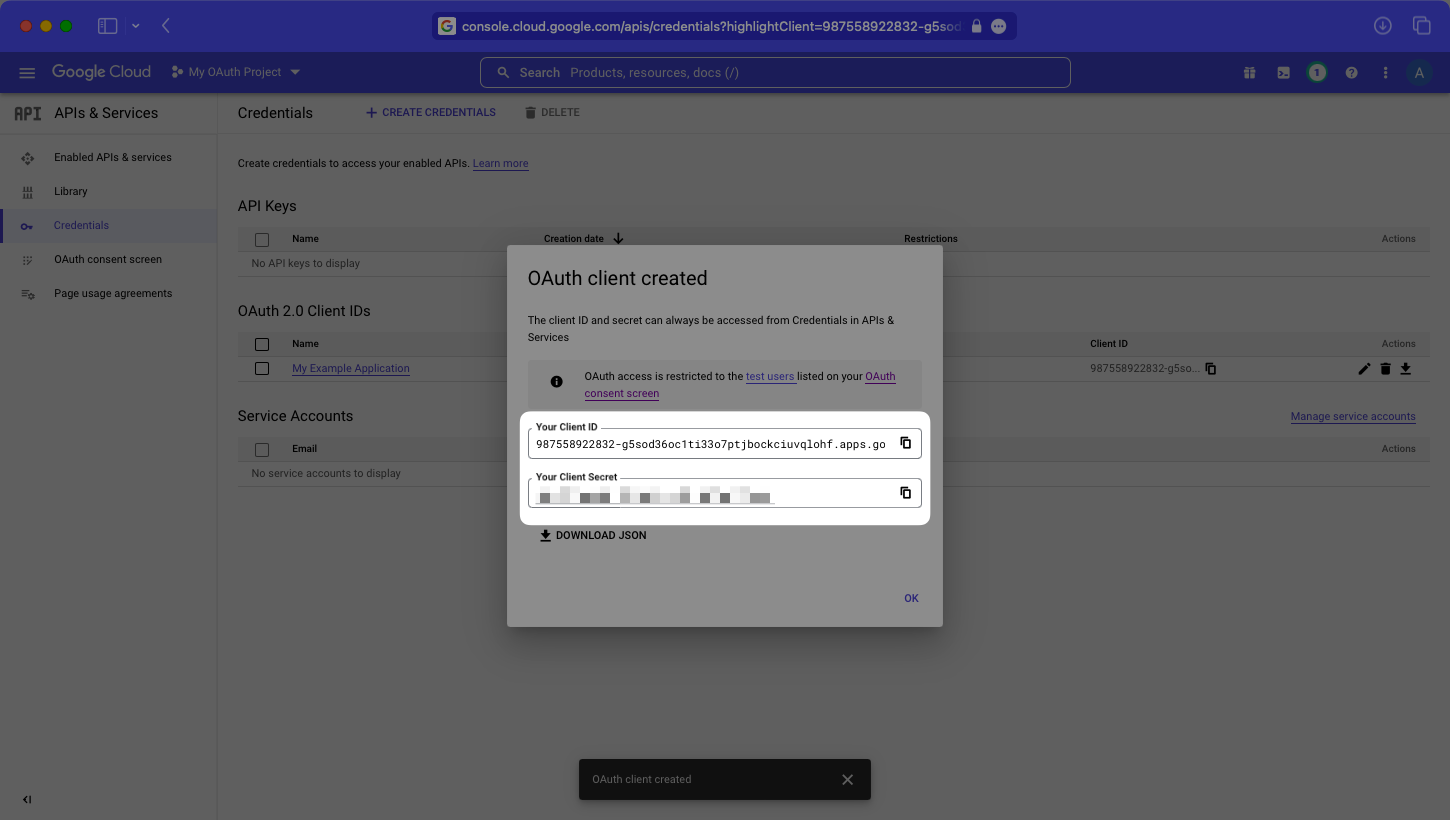The image size is (1450, 820).
Task: Open the Library sidebar section
Action: coord(71,191)
